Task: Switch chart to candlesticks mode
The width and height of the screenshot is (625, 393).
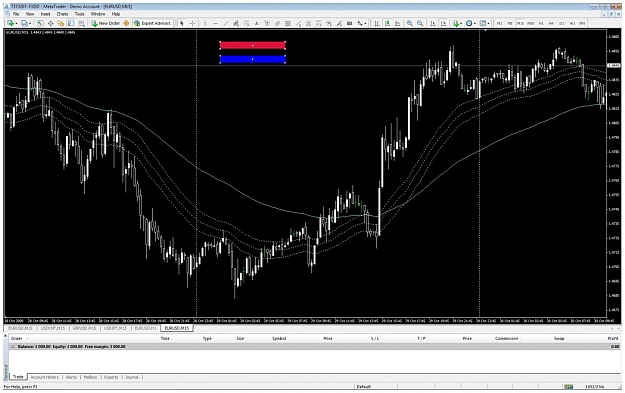Action: pyautogui.click(x=387, y=23)
